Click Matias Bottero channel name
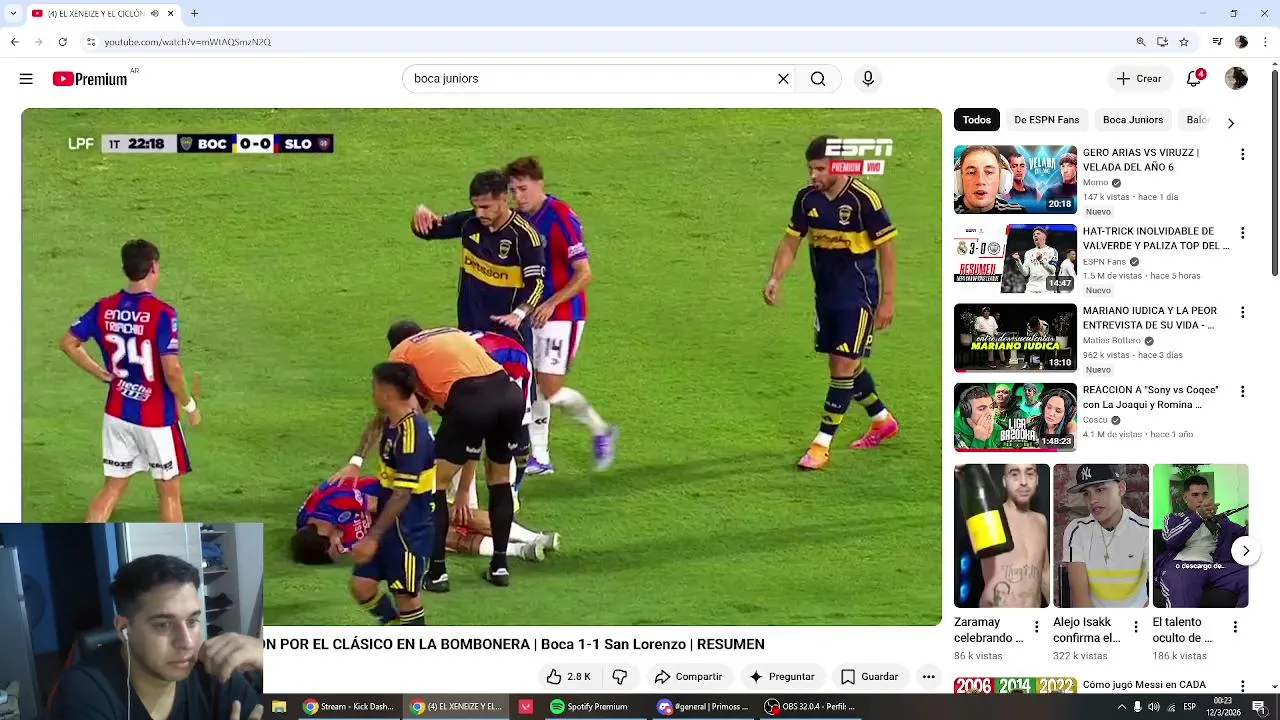The width and height of the screenshot is (1280, 720). click(x=1112, y=341)
